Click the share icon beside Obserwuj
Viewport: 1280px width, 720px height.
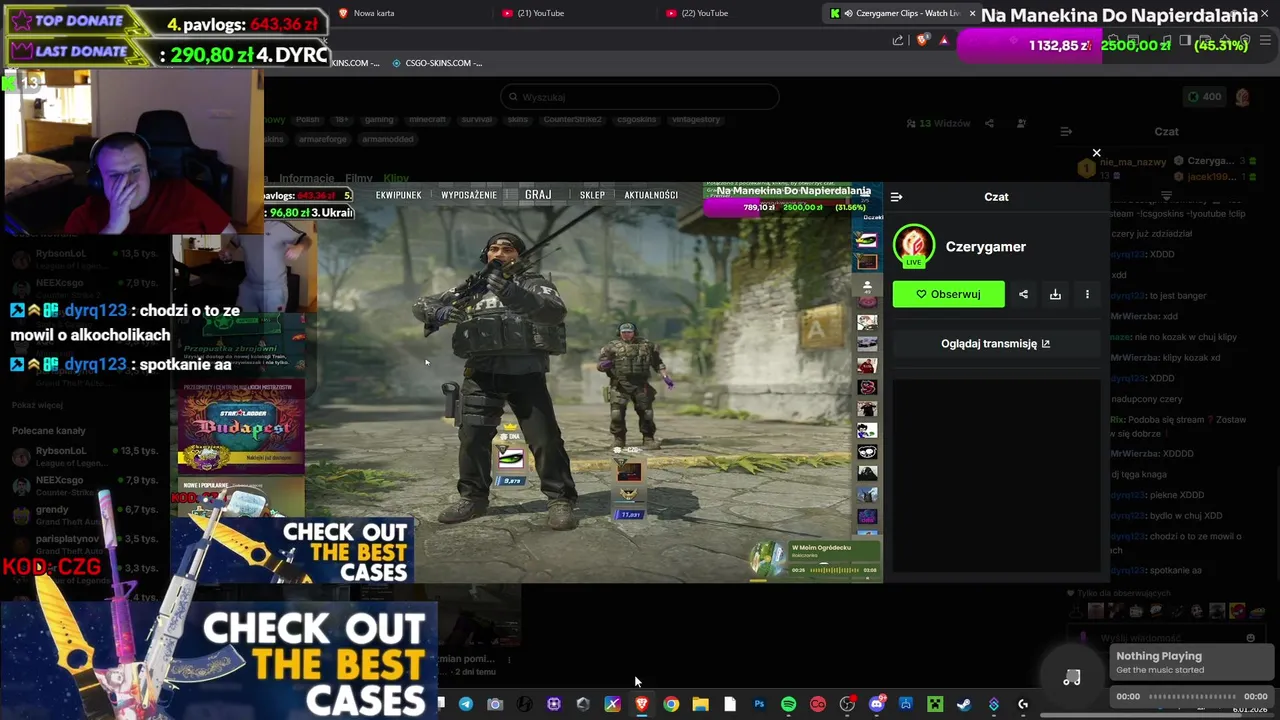pyautogui.click(x=1023, y=294)
